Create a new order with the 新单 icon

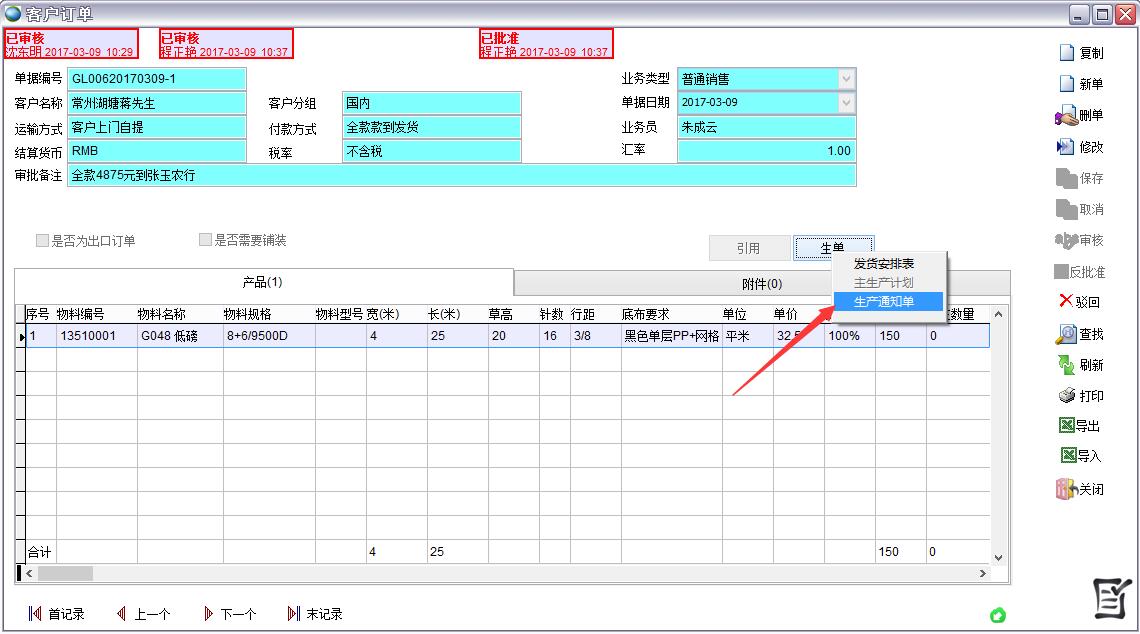point(1085,82)
